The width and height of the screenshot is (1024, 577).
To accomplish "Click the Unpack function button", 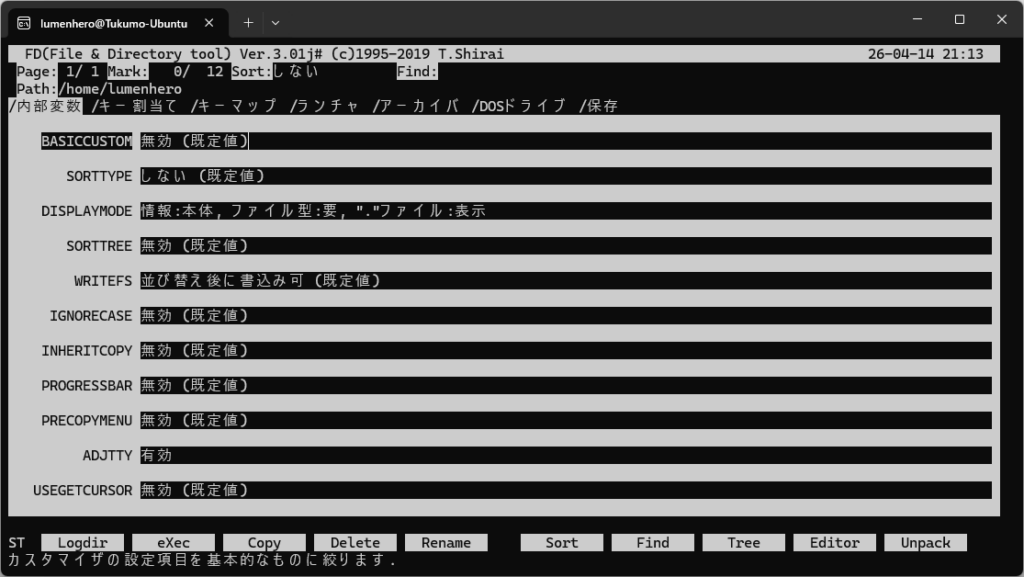I will [x=925, y=541].
